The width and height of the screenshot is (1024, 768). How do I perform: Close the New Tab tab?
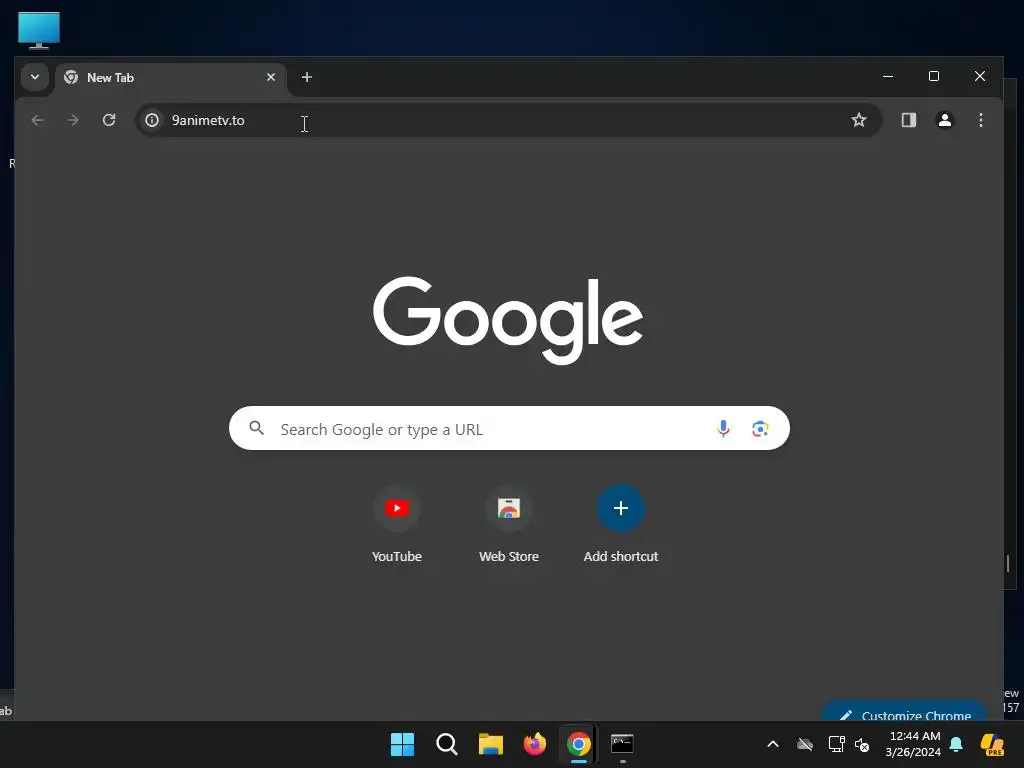pos(271,77)
